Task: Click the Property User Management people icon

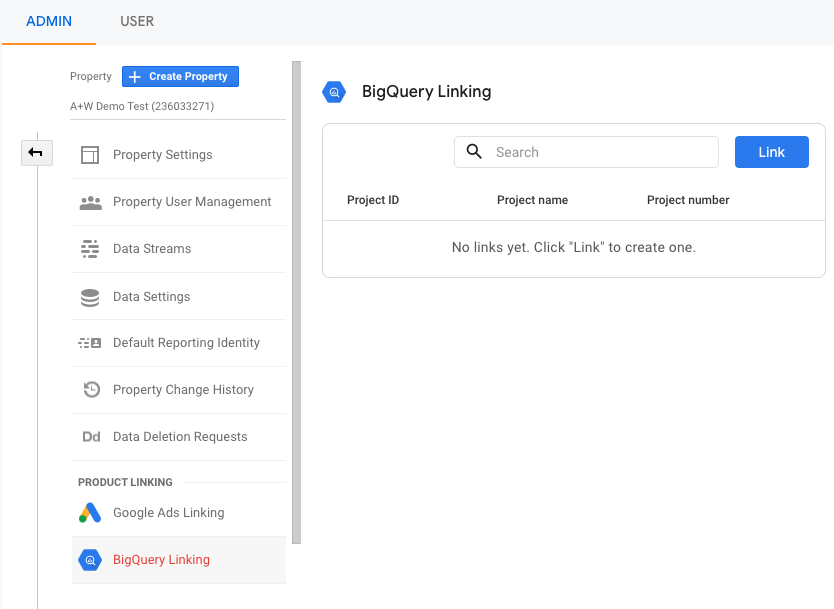Action: (x=90, y=203)
